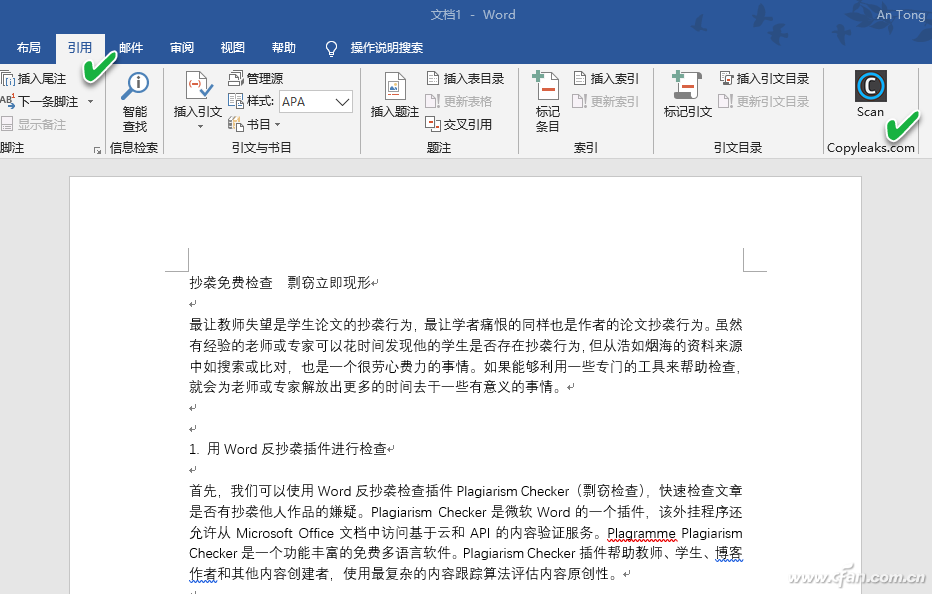Click Update Table of Authorities (更新引文目录)
The height and width of the screenshot is (594, 932).
click(x=764, y=102)
